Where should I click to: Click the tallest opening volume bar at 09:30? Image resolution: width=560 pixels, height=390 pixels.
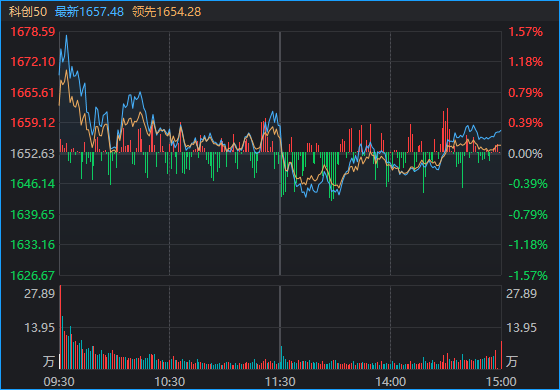coord(60,327)
